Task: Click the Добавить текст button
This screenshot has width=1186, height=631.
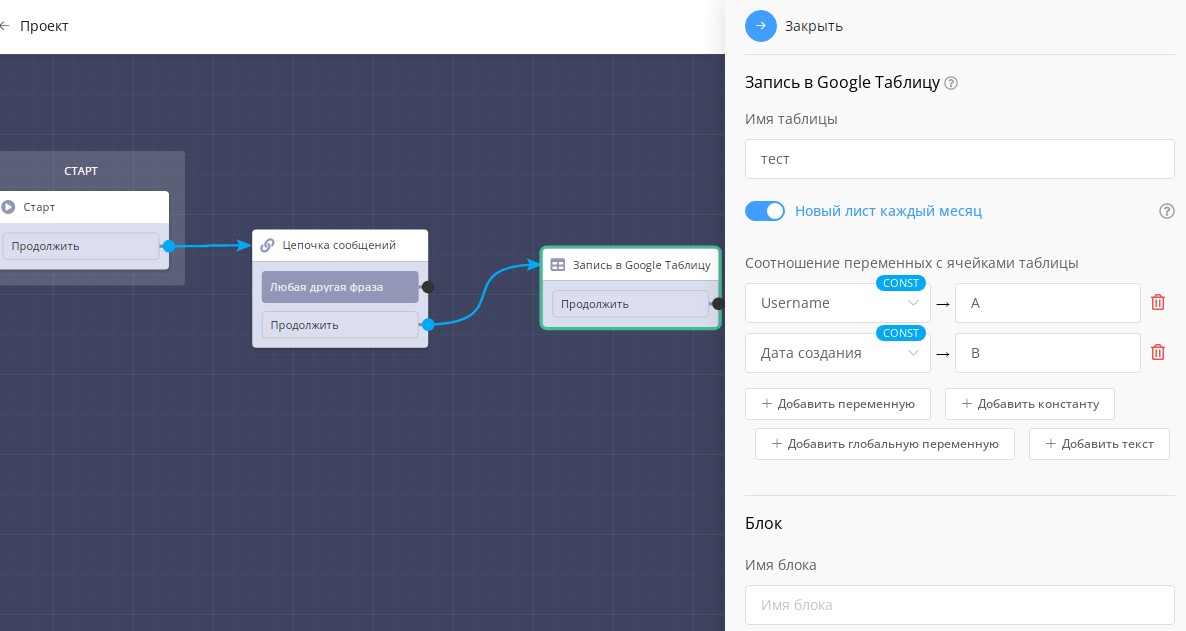Action: click(1098, 444)
